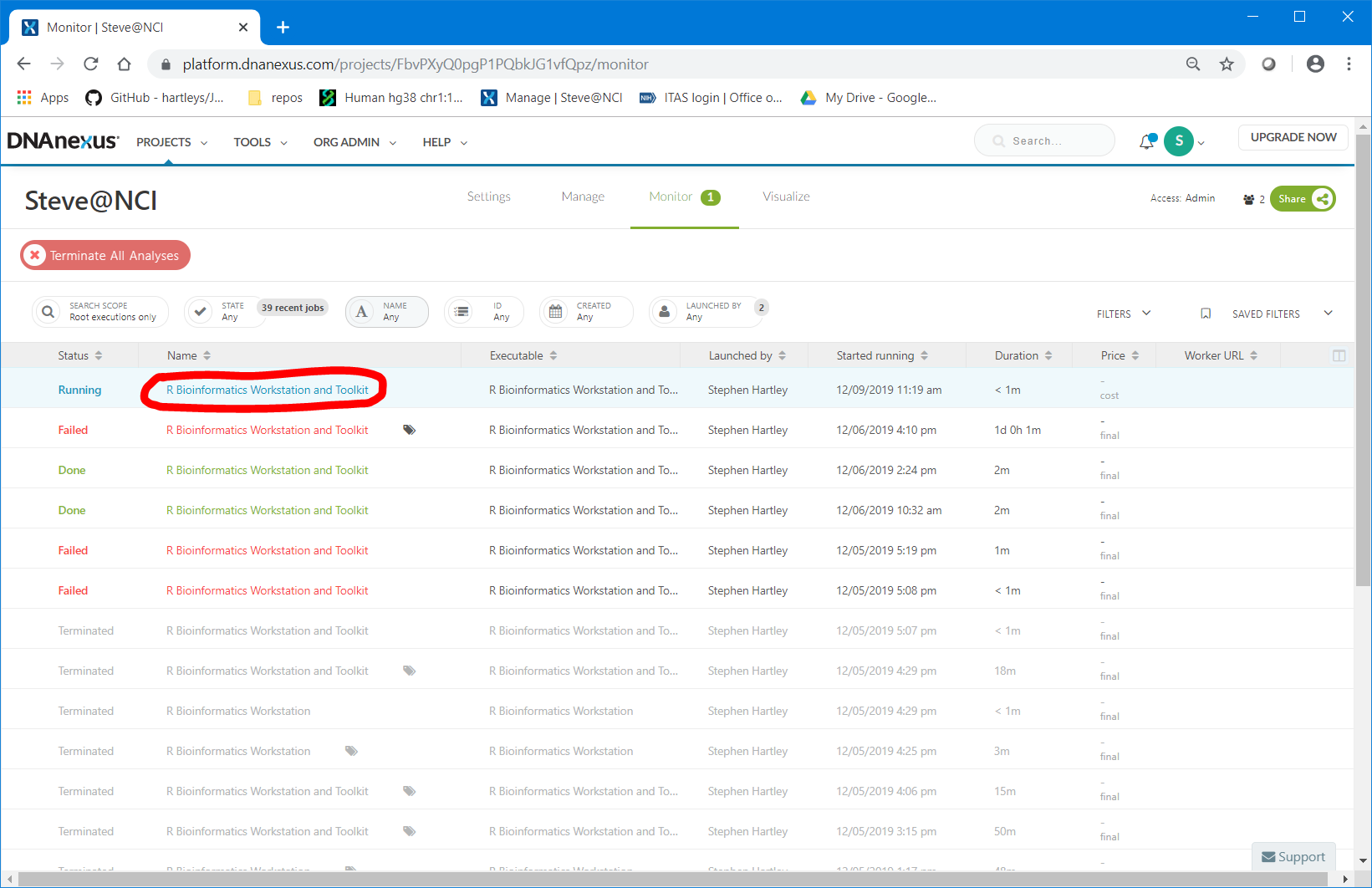Click the top search input field
The width and height of the screenshot is (1372, 888).
click(1045, 141)
